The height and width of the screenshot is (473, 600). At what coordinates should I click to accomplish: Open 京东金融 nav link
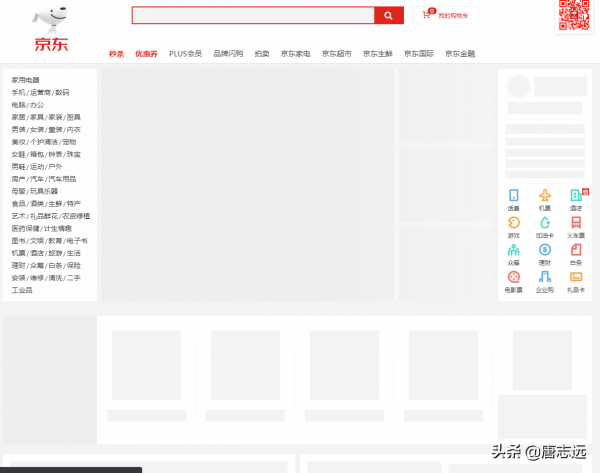coord(460,54)
